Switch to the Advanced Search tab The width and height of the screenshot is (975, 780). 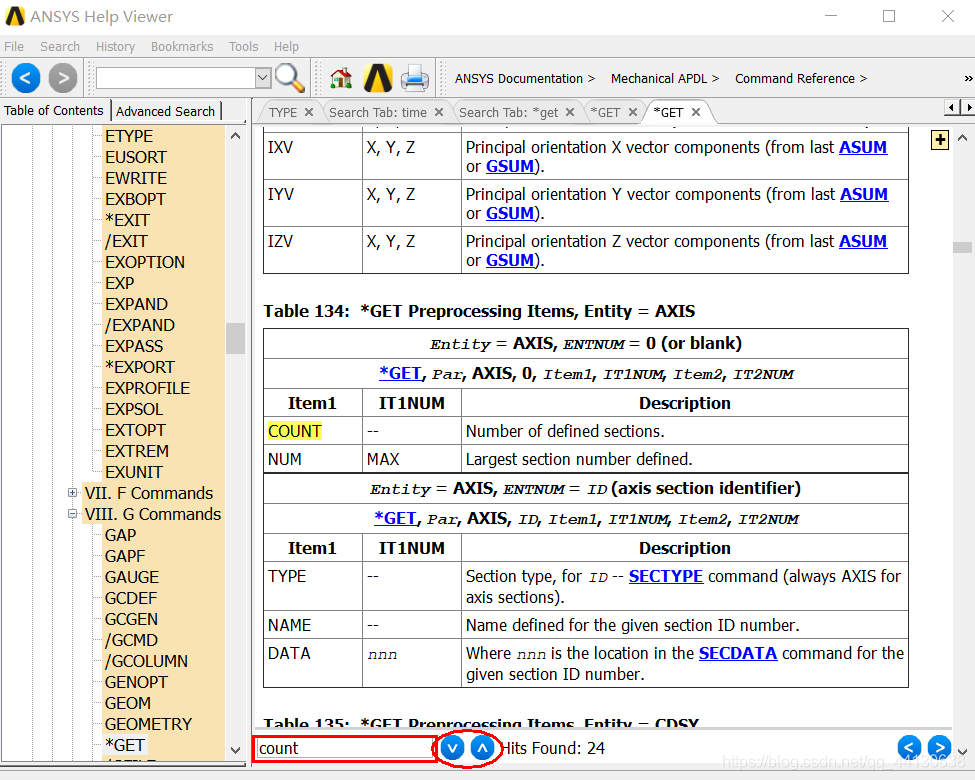click(x=165, y=111)
